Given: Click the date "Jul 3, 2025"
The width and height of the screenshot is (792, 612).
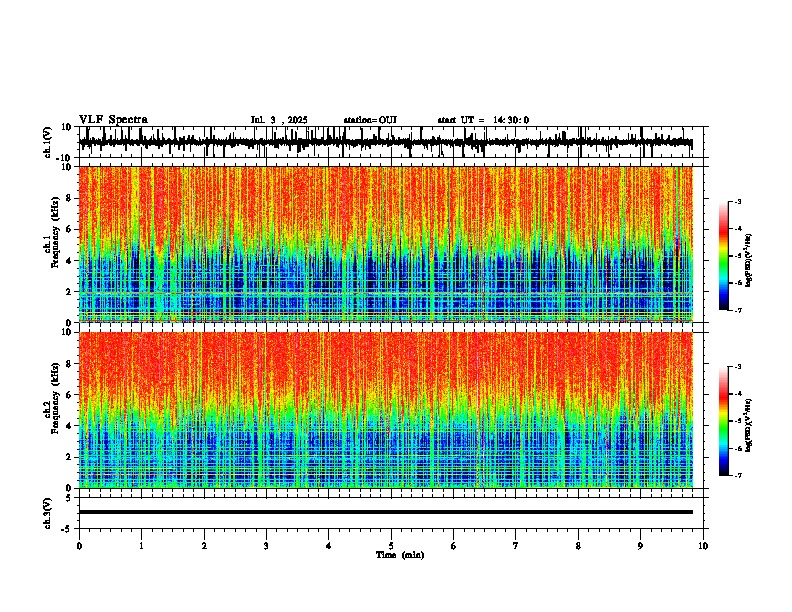Looking at the screenshot, I should (x=279, y=120).
